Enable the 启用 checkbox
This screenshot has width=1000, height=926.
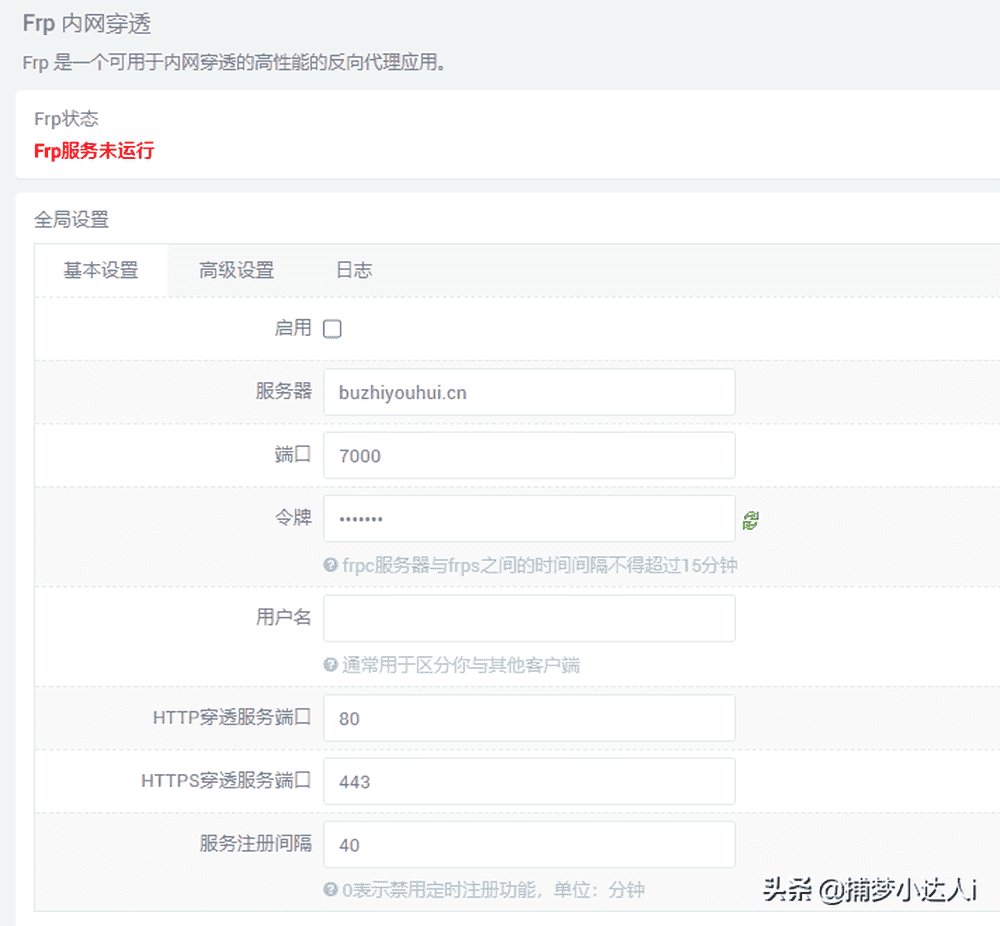click(x=331, y=328)
